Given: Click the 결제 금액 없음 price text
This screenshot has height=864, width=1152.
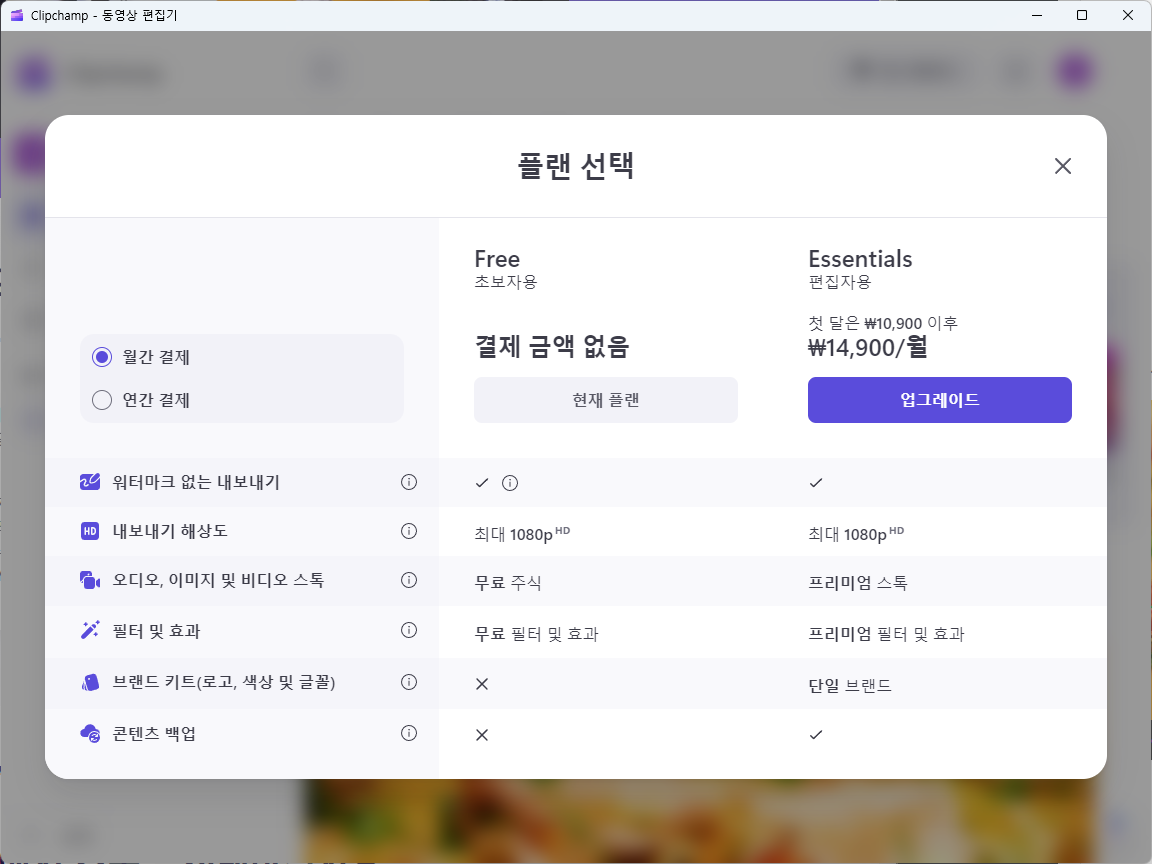Looking at the screenshot, I should pyautogui.click(x=552, y=347).
